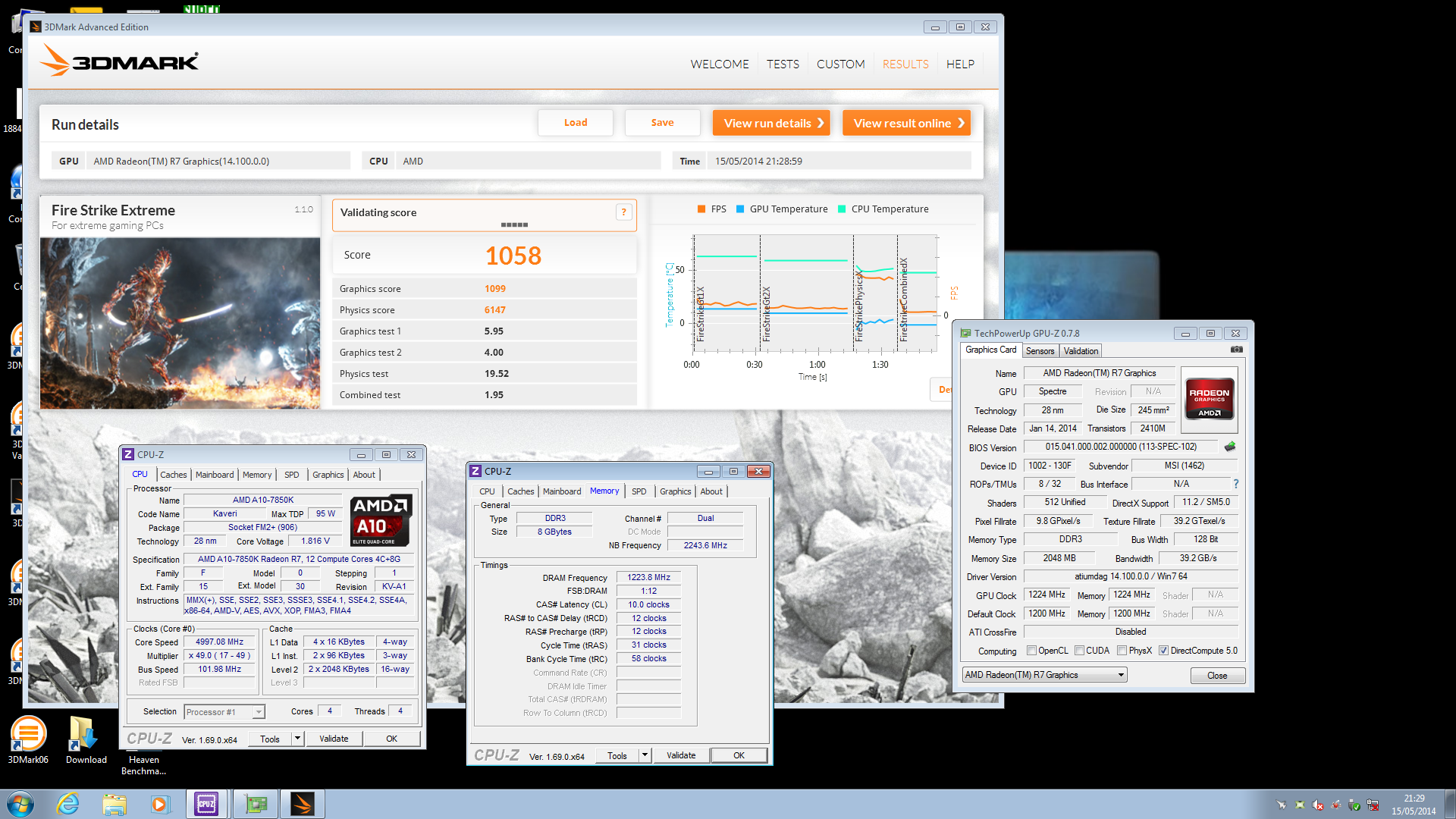Enable the OpenCL checkbox in GPU-Z
1456x819 pixels.
coord(1031,651)
